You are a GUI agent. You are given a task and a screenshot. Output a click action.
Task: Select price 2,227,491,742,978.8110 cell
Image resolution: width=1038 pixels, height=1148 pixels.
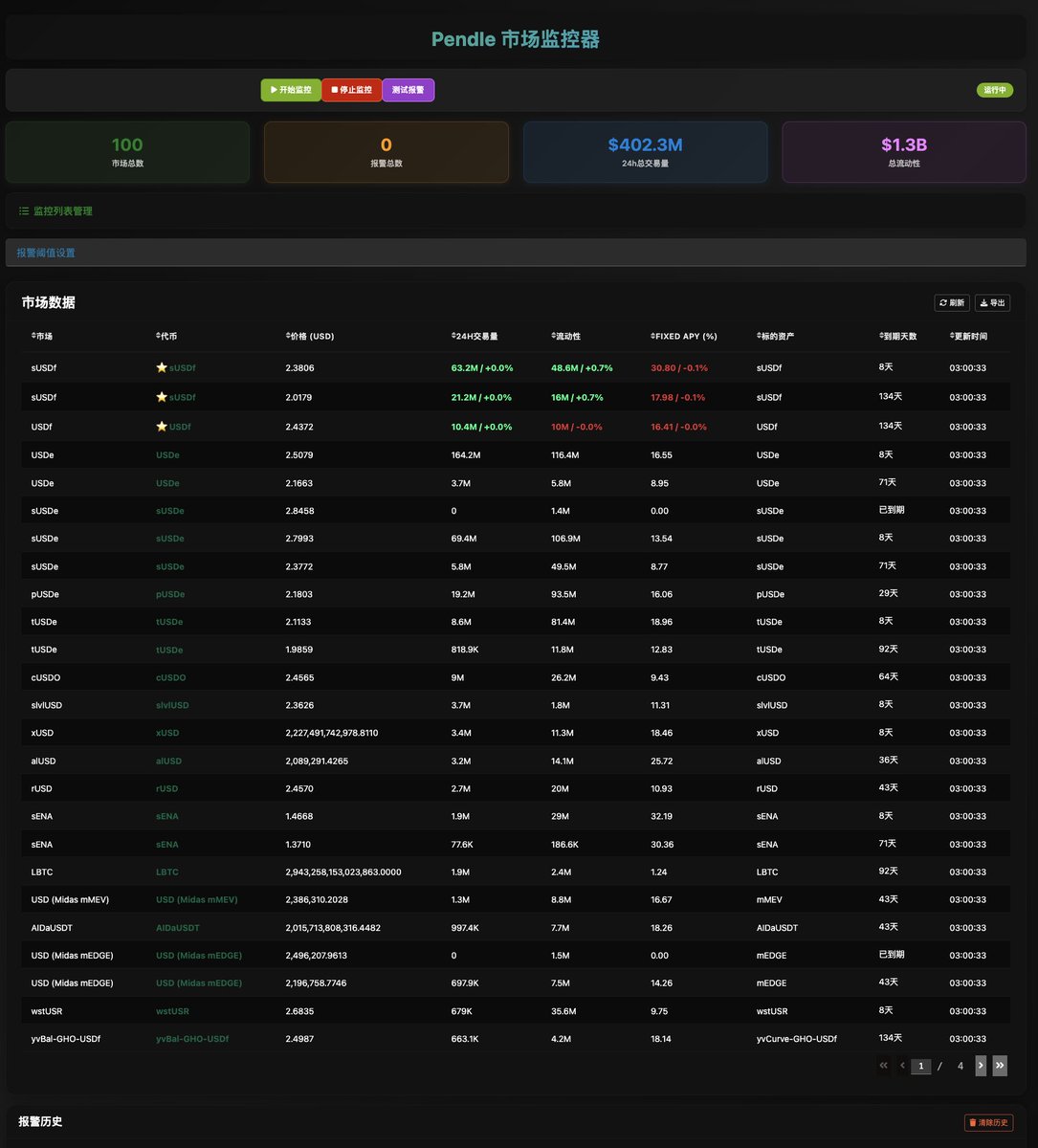click(331, 733)
